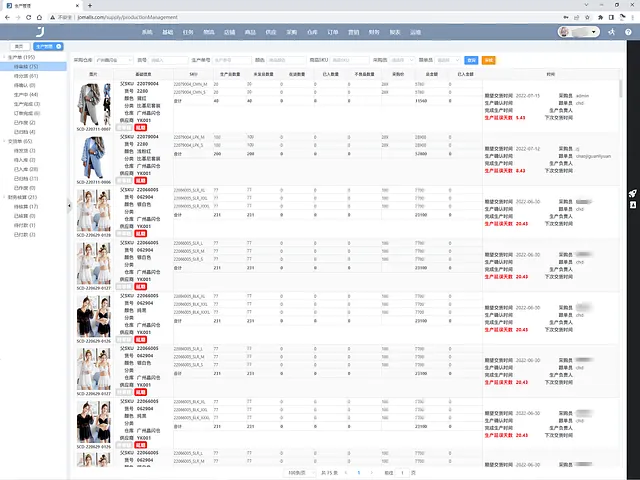
Task: Click the icon below the rocket
Action: 633,205
